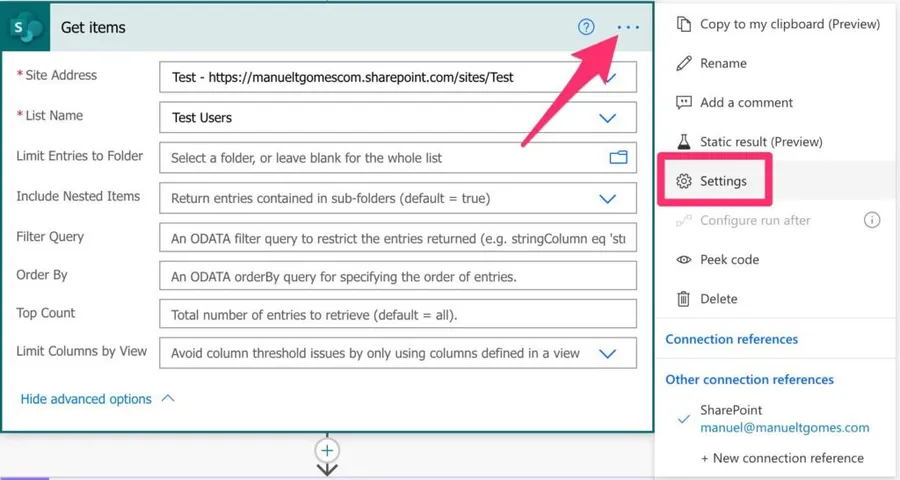This screenshot has width=900, height=480.
Task: Select Peek code menu entry
Action: (x=729, y=259)
